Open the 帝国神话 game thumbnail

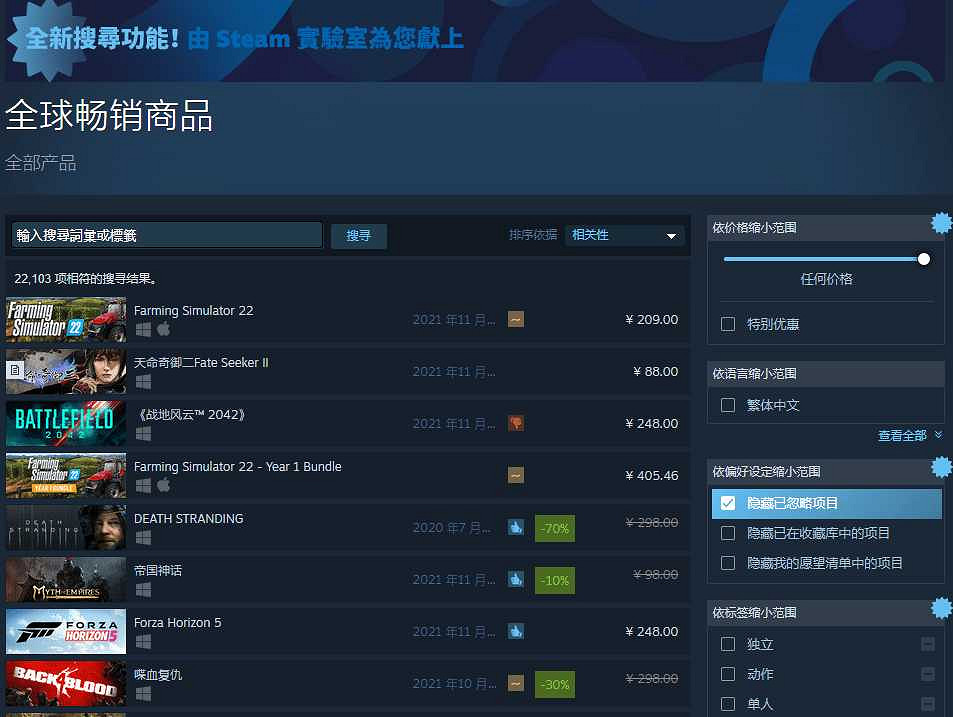coord(65,579)
